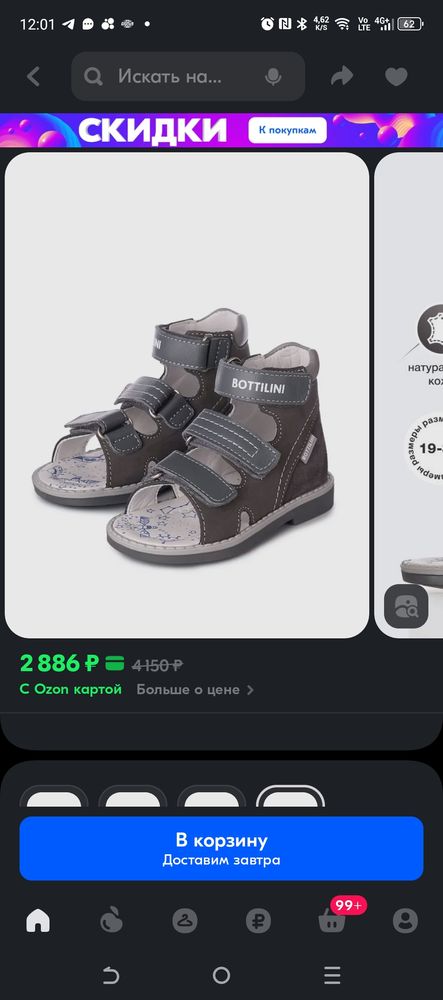The width and height of the screenshot is (443, 1000).
Task: Select the first size variant chip
Action: tap(54, 797)
